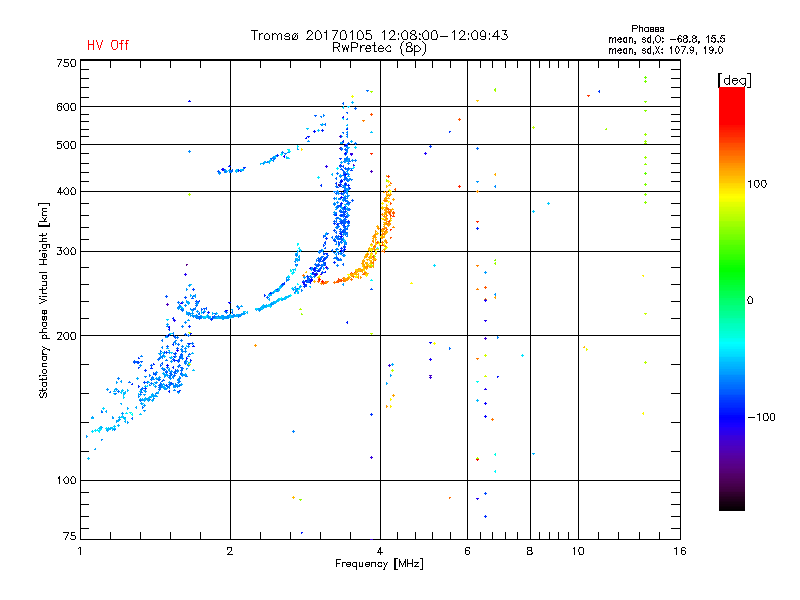The width and height of the screenshot is (800, 600).
Task: Select the 'mean, sd,O: -68.8, 15.5' line
Action: click(x=666, y=39)
